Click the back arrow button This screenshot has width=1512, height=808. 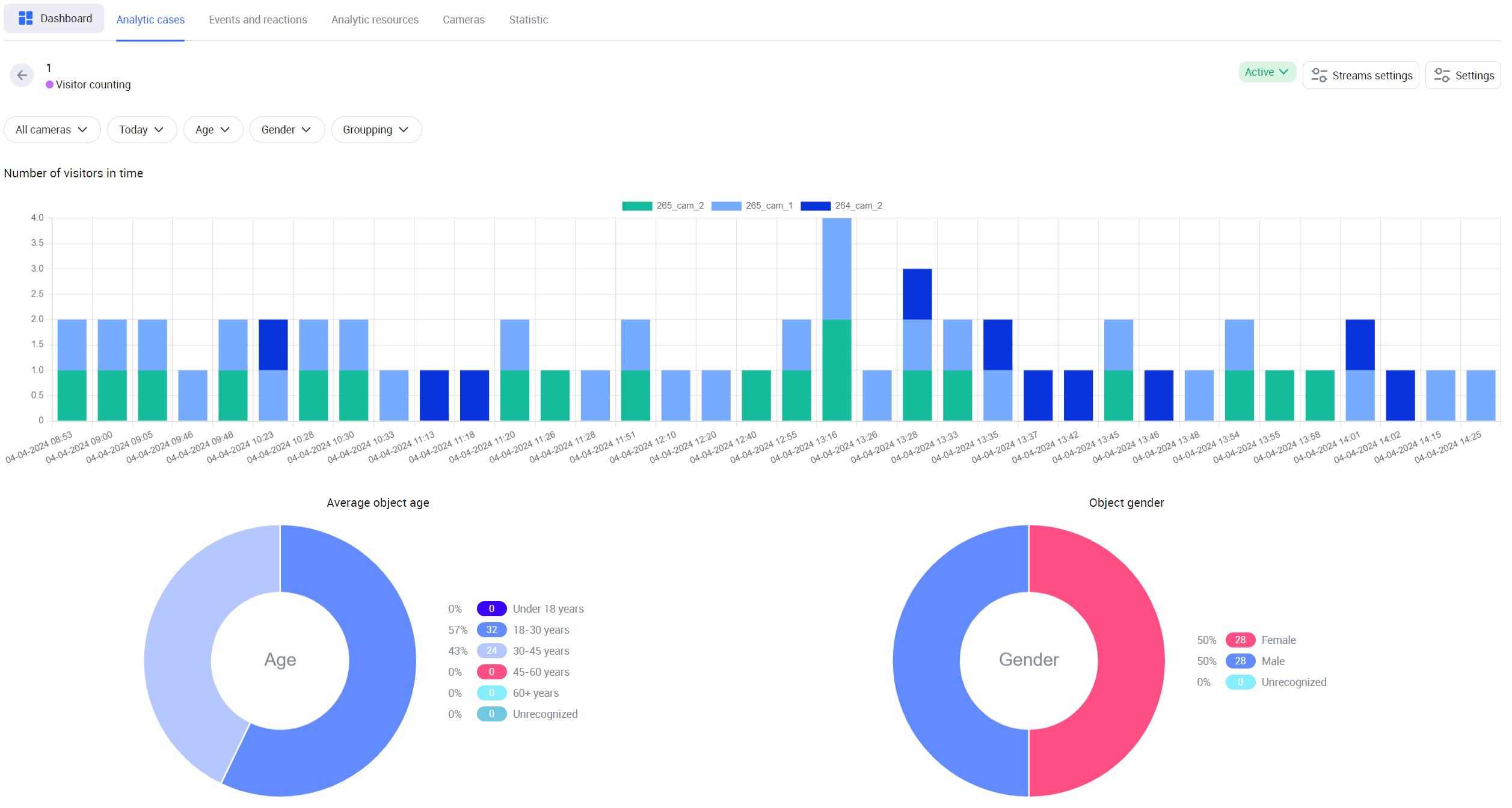click(22, 75)
